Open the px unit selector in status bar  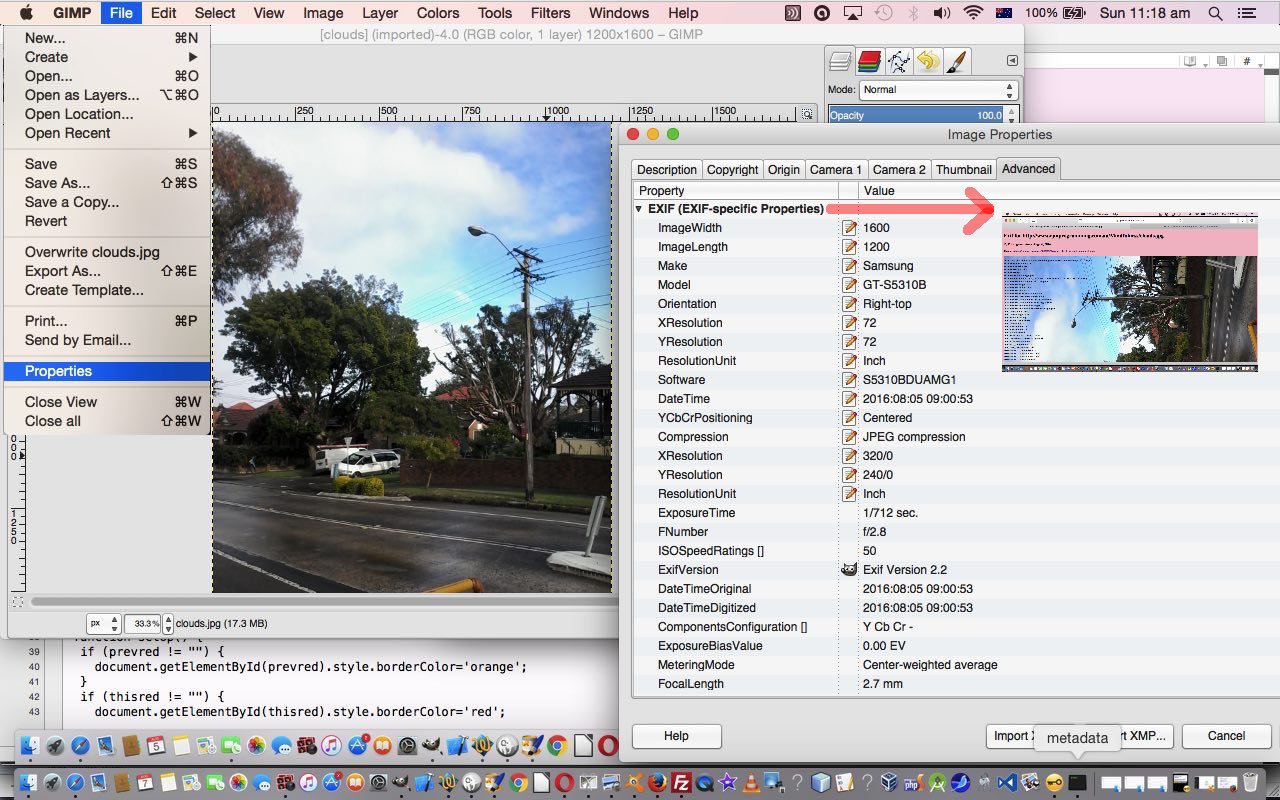click(103, 623)
